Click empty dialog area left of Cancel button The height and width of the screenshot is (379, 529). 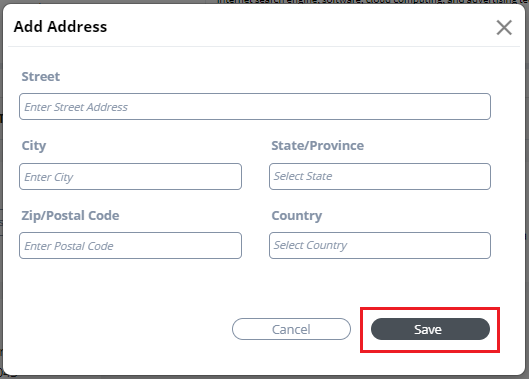click(118, 329)
